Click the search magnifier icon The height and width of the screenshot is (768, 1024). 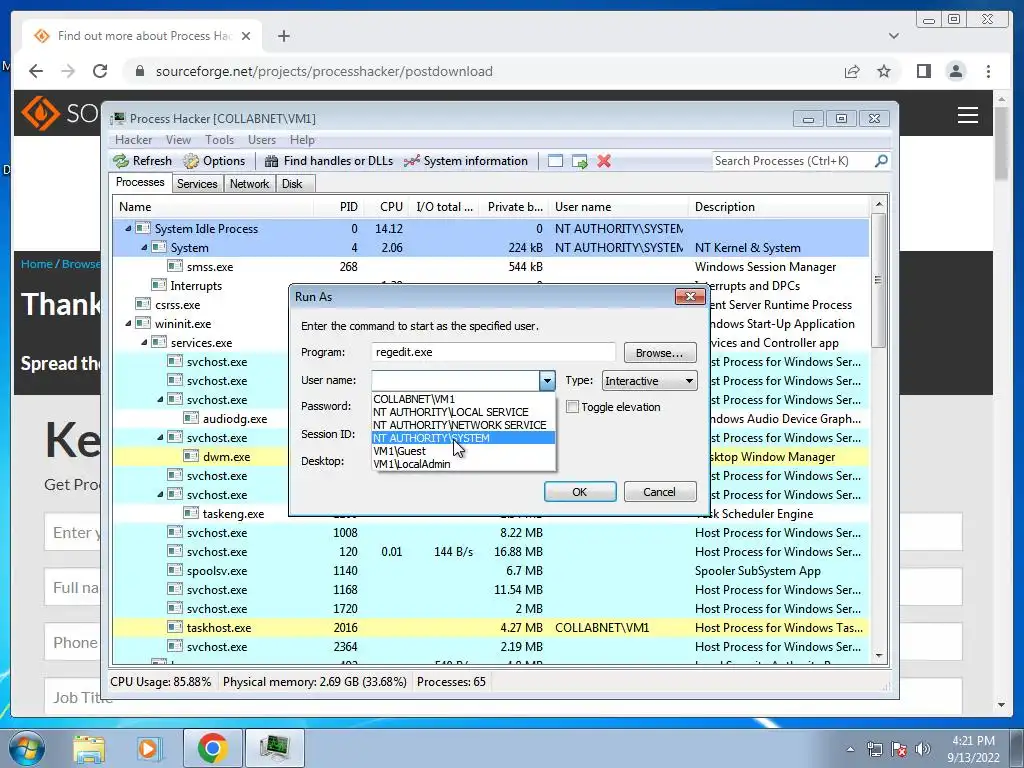pyautogui.click(x=881, y=161)
